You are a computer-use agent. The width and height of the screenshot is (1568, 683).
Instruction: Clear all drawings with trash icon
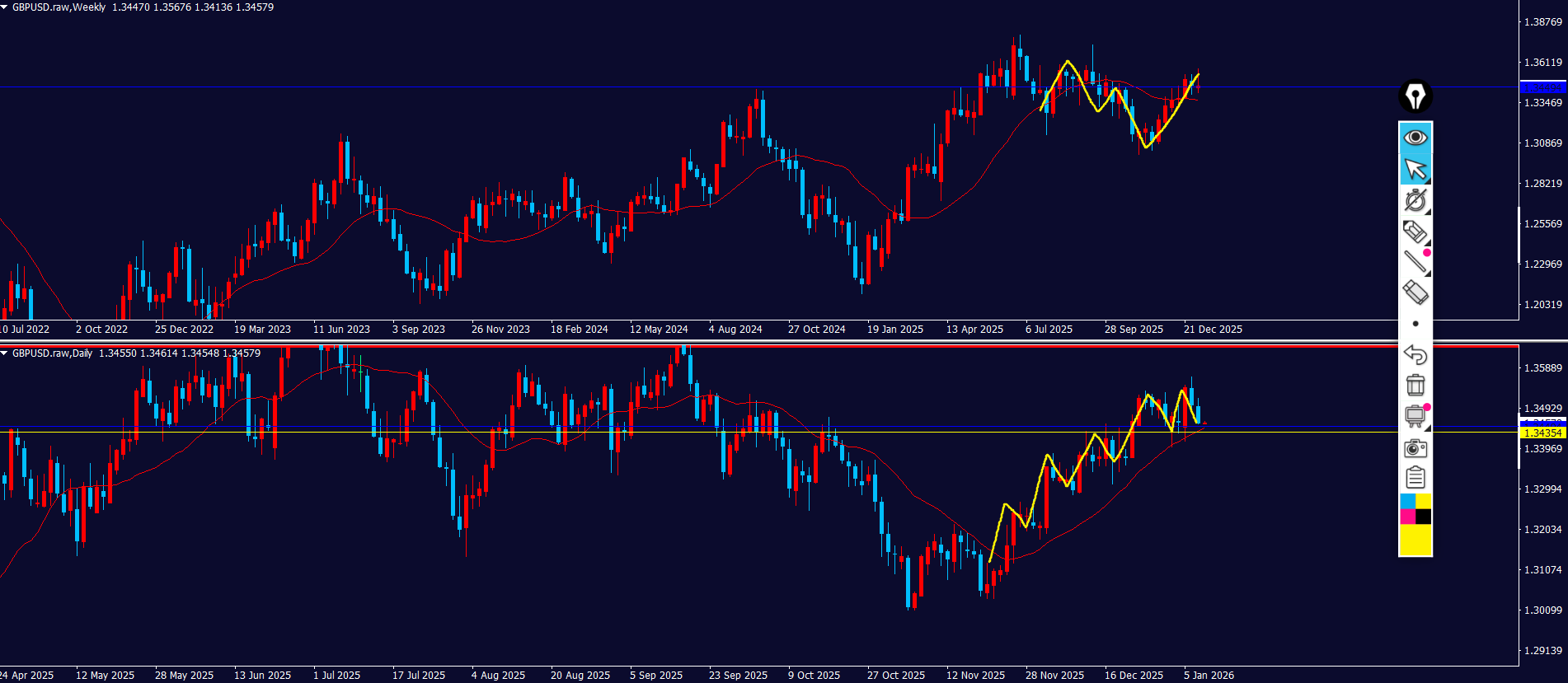pyautogui.click(x=1415, y=385)
